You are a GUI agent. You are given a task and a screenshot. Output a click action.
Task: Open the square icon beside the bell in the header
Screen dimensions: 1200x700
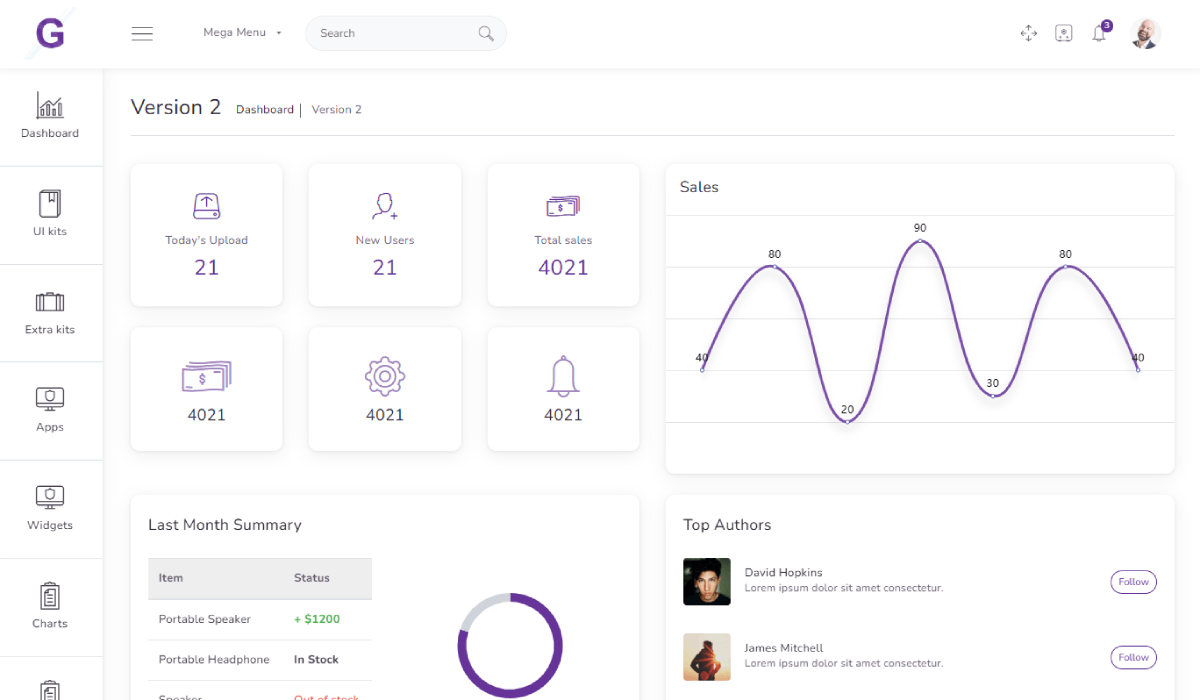click(x=1064, y=33)
